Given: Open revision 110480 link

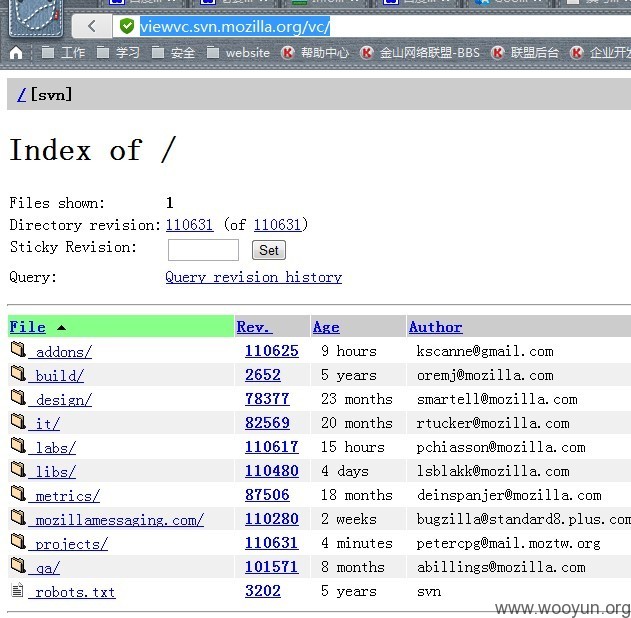Looking at the screenshot, I should coord(272,471).
